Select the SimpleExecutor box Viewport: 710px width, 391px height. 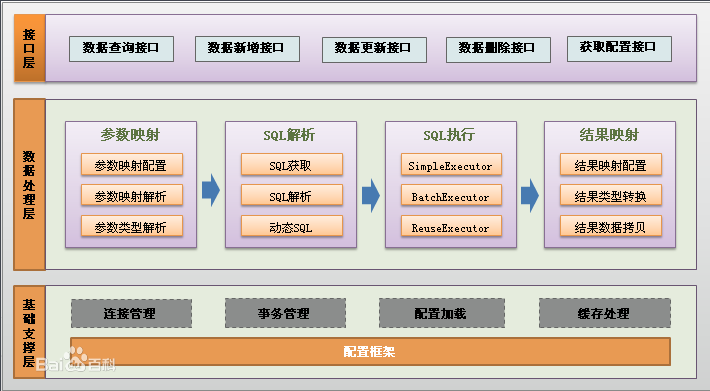451,165
